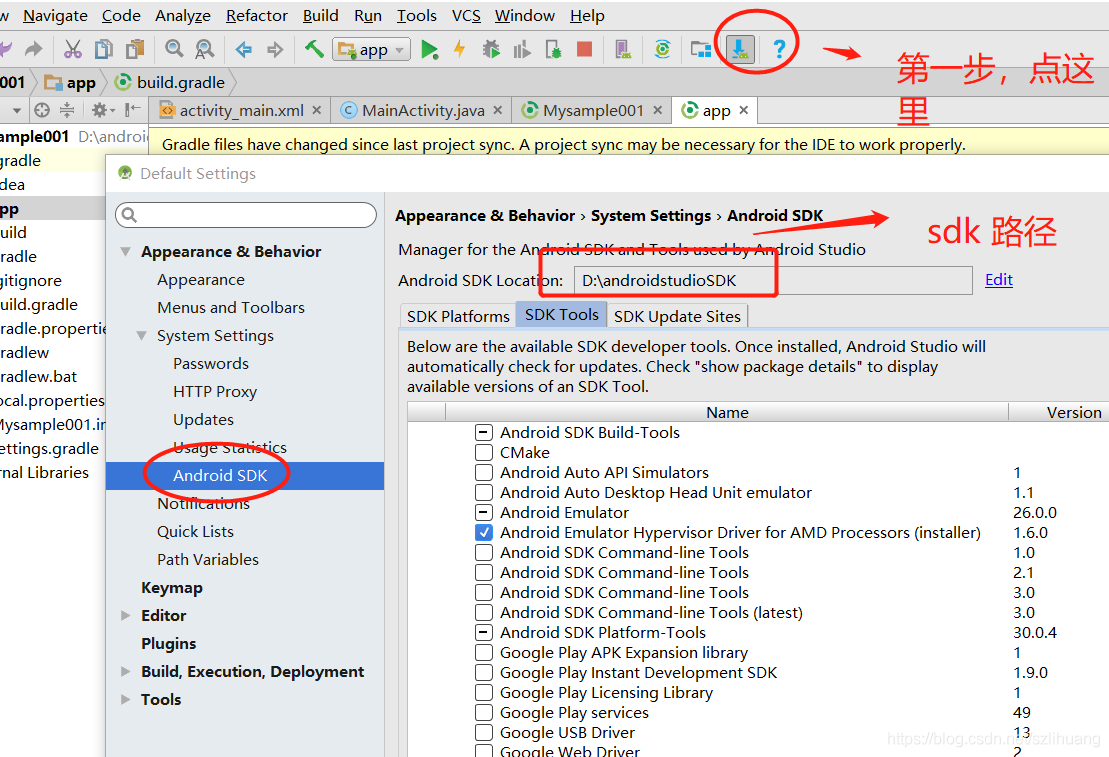
Task: Click the settings search field
Action: pyautogui.click(x=246, y=215)
